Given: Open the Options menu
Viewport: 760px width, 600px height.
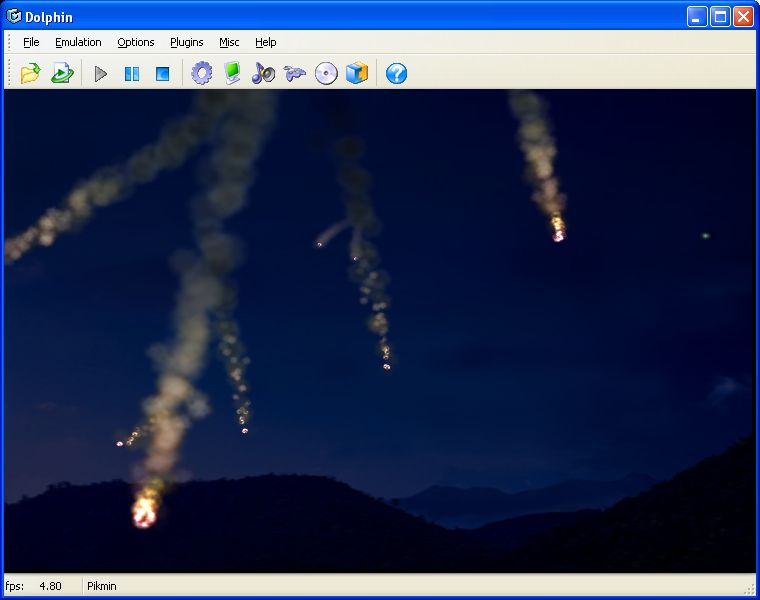Looking at the screenshot, I should coord(136,42).
